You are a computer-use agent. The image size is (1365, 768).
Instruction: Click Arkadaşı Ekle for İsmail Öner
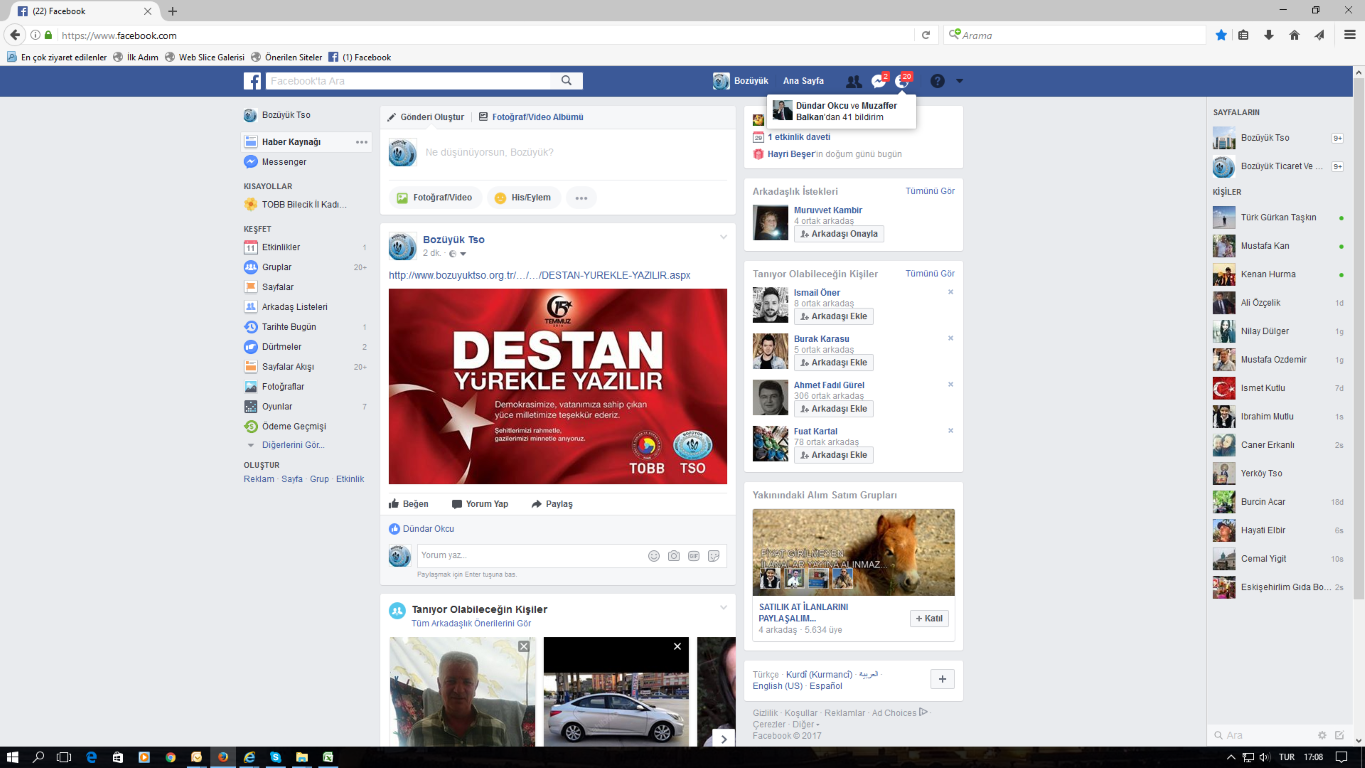coord(834,316)
